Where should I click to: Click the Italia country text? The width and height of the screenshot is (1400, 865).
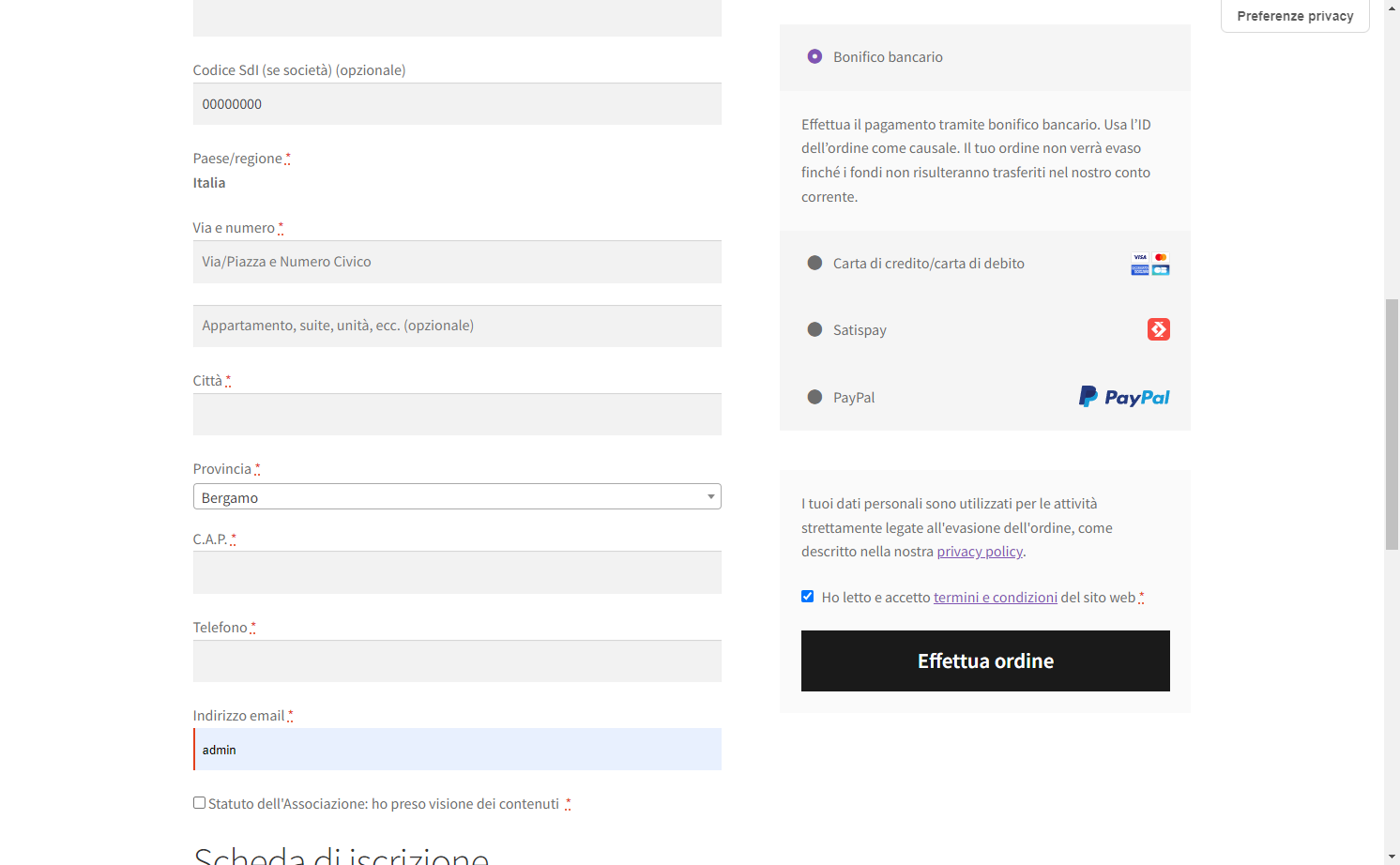(209, 183)
